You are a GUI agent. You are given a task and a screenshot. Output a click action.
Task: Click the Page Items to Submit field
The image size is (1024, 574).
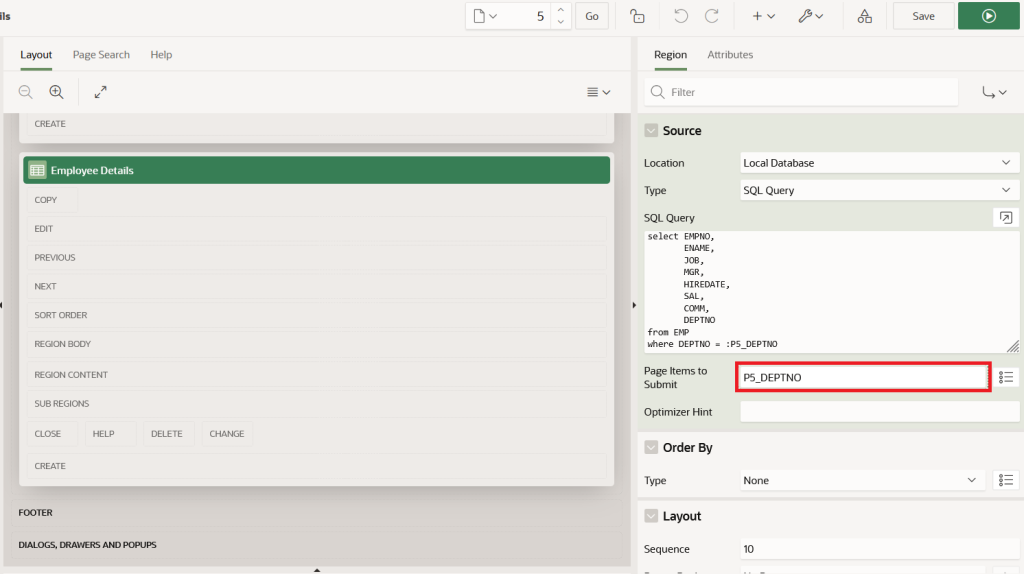pos(863,377)
